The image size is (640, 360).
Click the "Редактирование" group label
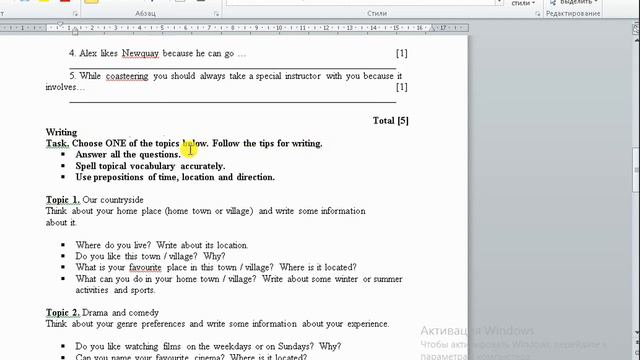click(573, 13)
